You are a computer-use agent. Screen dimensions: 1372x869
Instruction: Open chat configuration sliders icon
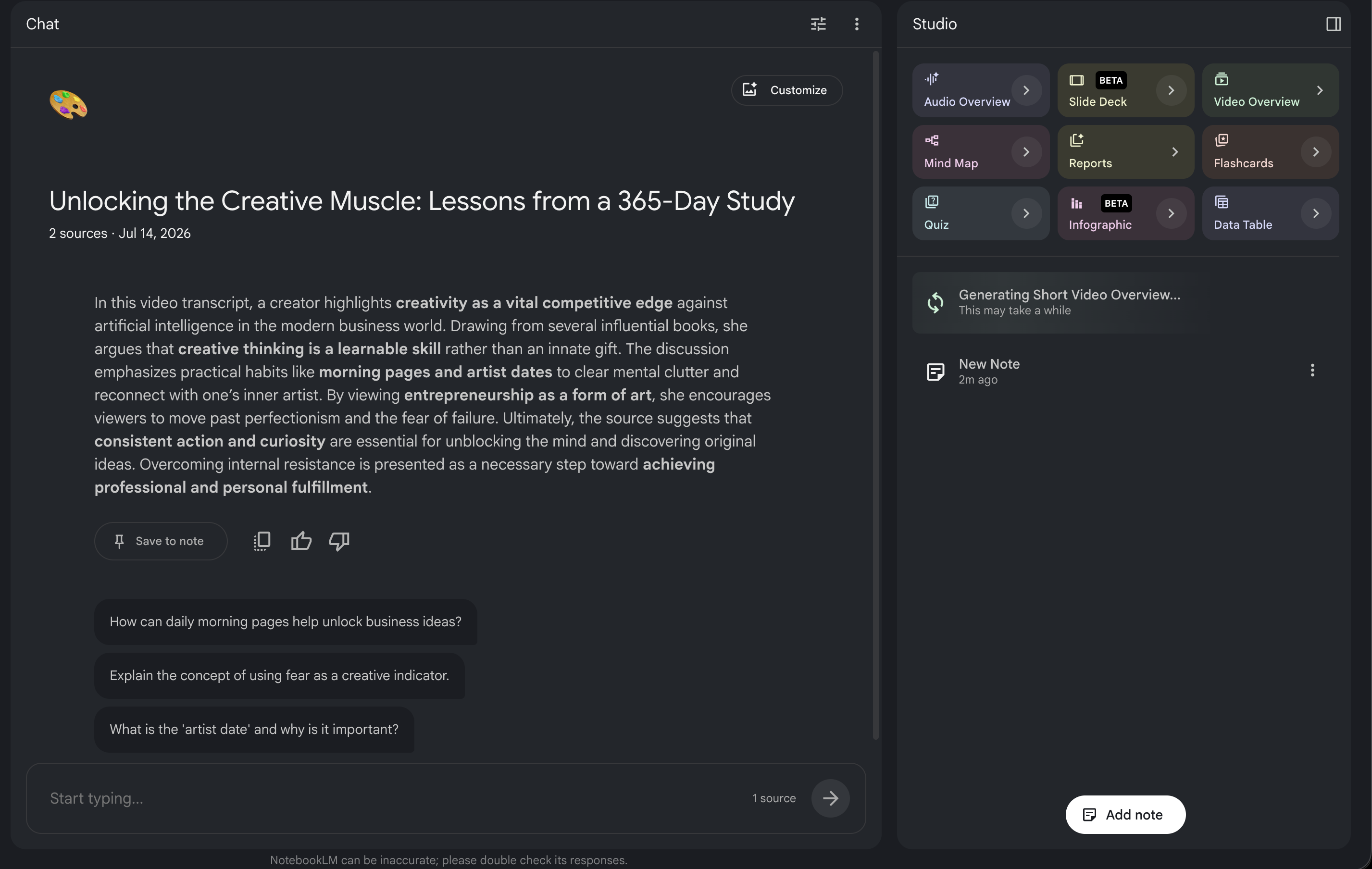pyautogui.click(x=818, y=24)
